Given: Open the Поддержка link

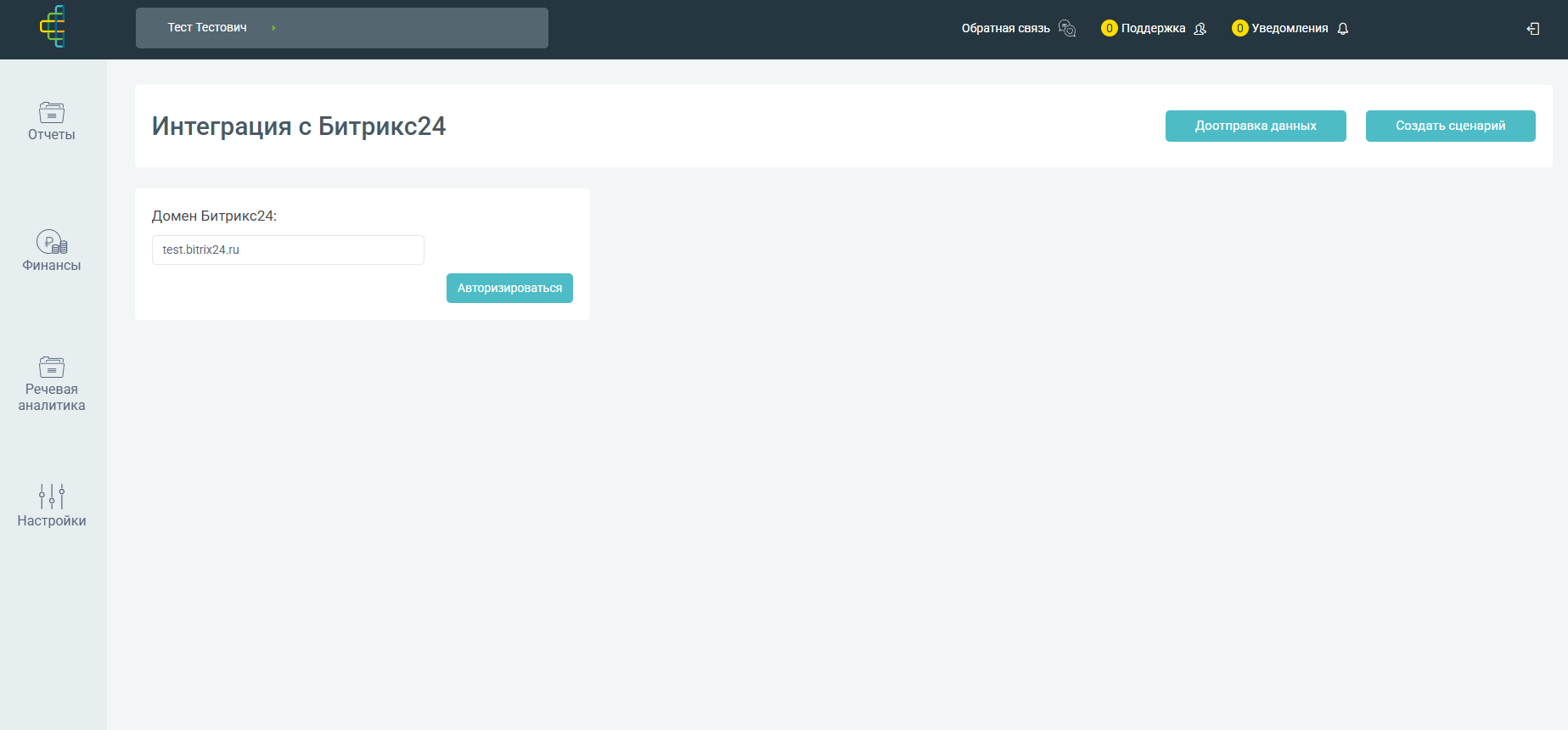Looking at the screenshot, I should pyautogui.click(x=1153, y=29).
